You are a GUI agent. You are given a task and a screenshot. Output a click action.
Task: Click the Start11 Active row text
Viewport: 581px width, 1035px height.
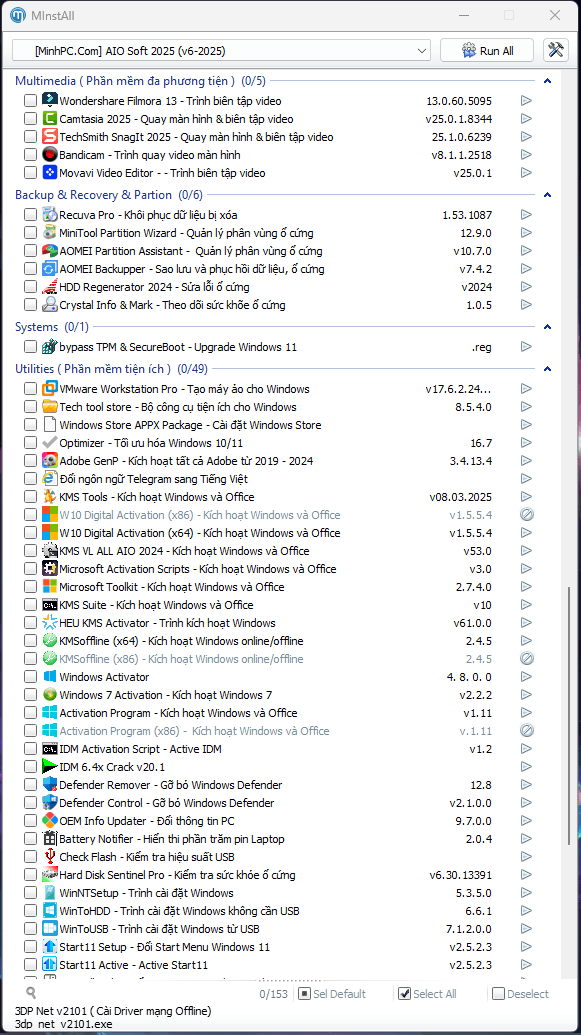pyautogui.click(x=134, y=964)
